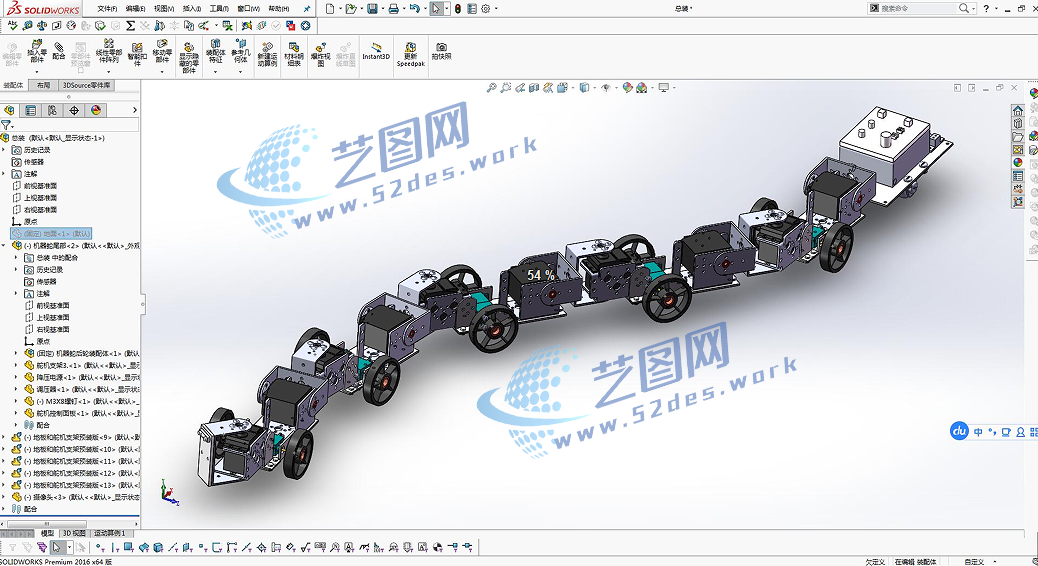Switch to the 3DSource零件库 tab
Image resolution: width=1038 pixels, height=566 pixels.
[x=87, y=85]
